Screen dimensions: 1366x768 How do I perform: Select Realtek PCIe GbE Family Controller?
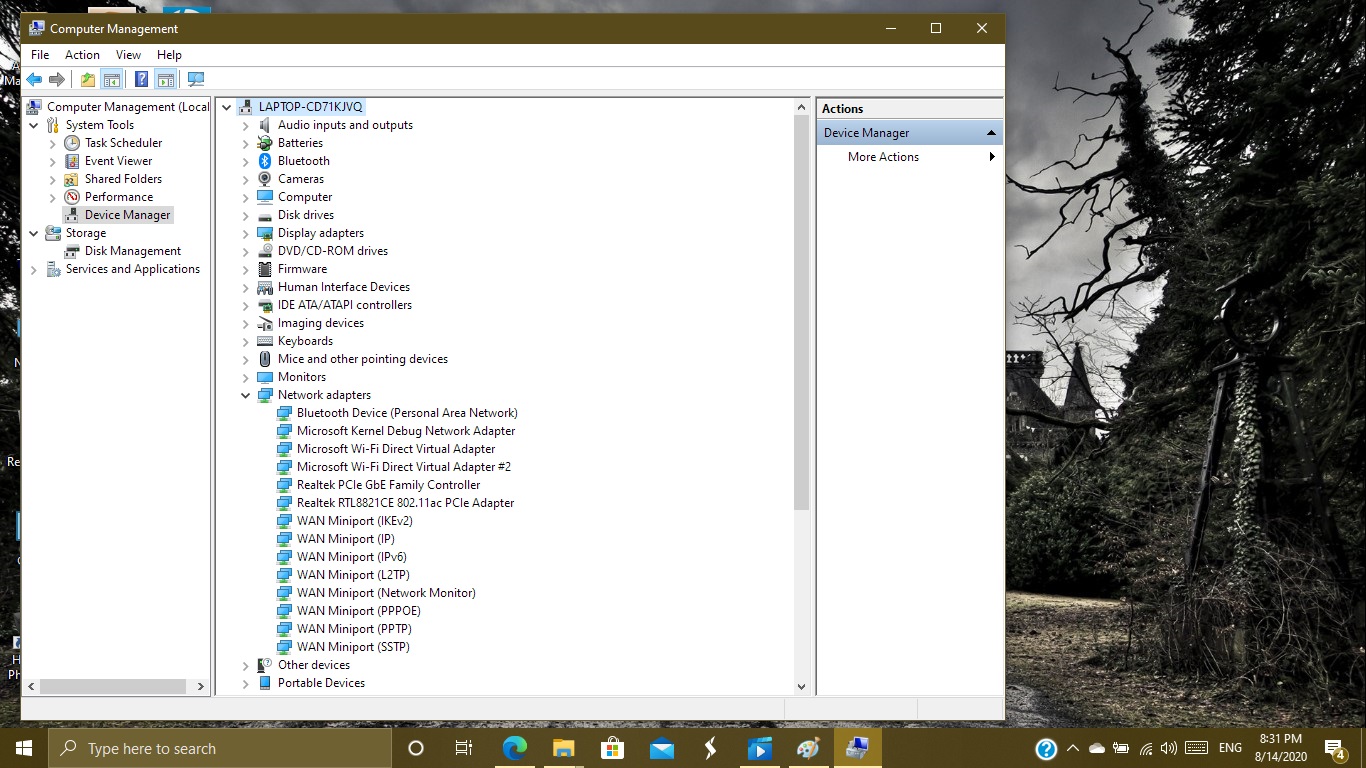point(388,485)
